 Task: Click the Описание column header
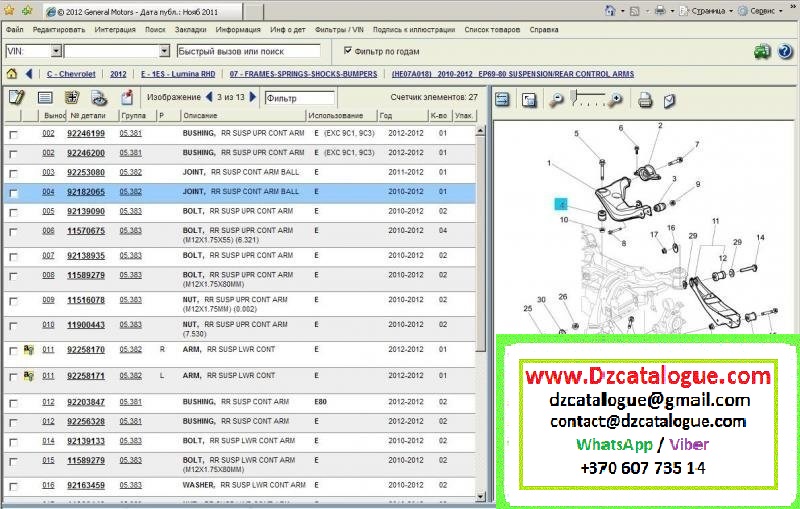click(x=243, y=116)
